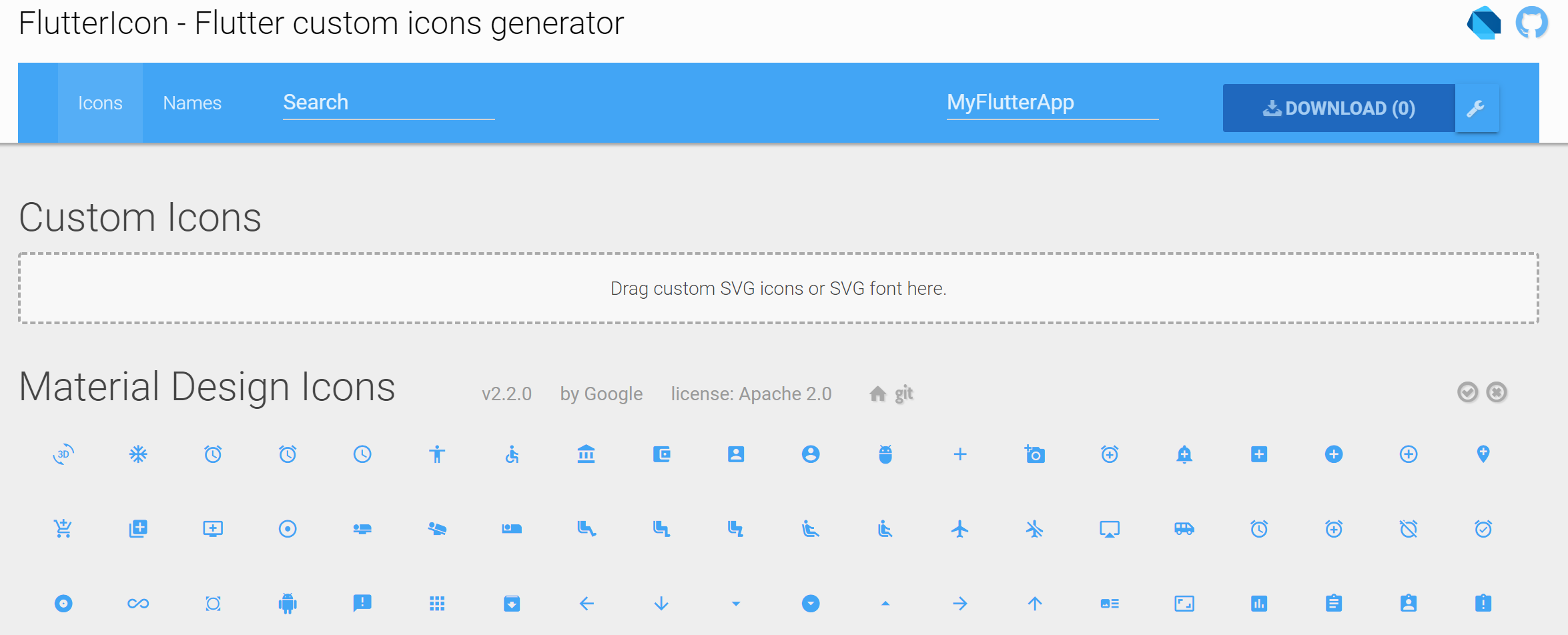Select the 3D rotation icon

[63, 455]
